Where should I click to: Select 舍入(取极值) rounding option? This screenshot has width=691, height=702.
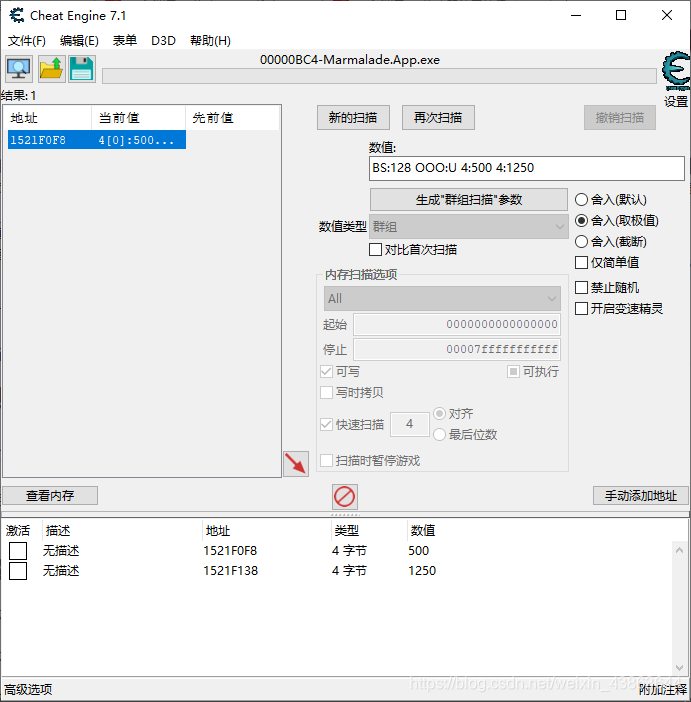[617, 221]
